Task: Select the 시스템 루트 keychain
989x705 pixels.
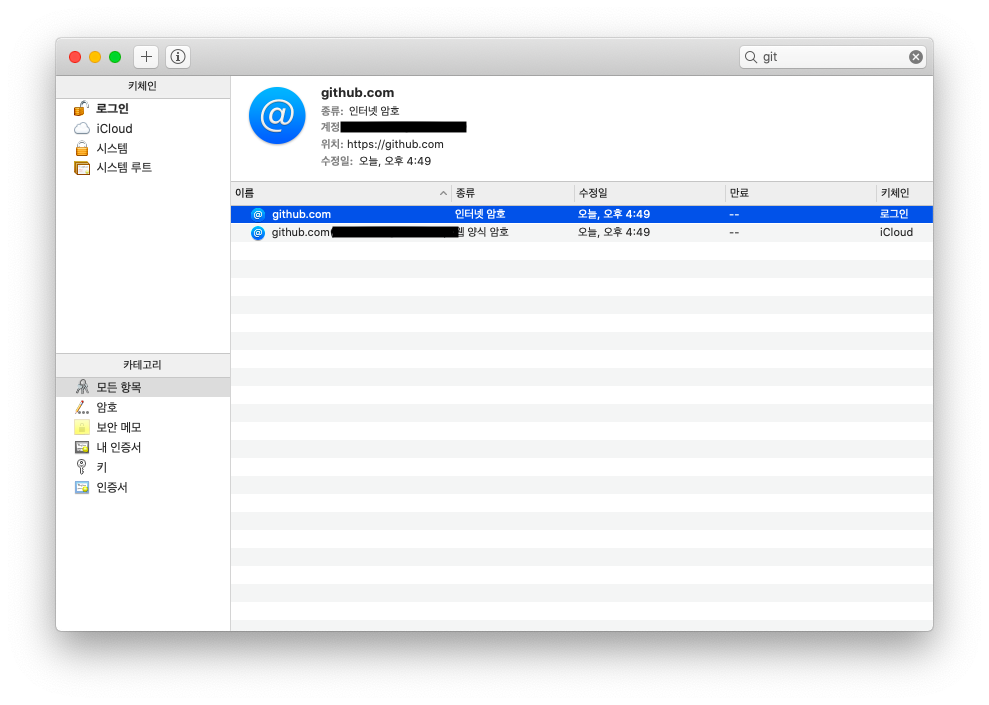Action: [x=143, y=168]
